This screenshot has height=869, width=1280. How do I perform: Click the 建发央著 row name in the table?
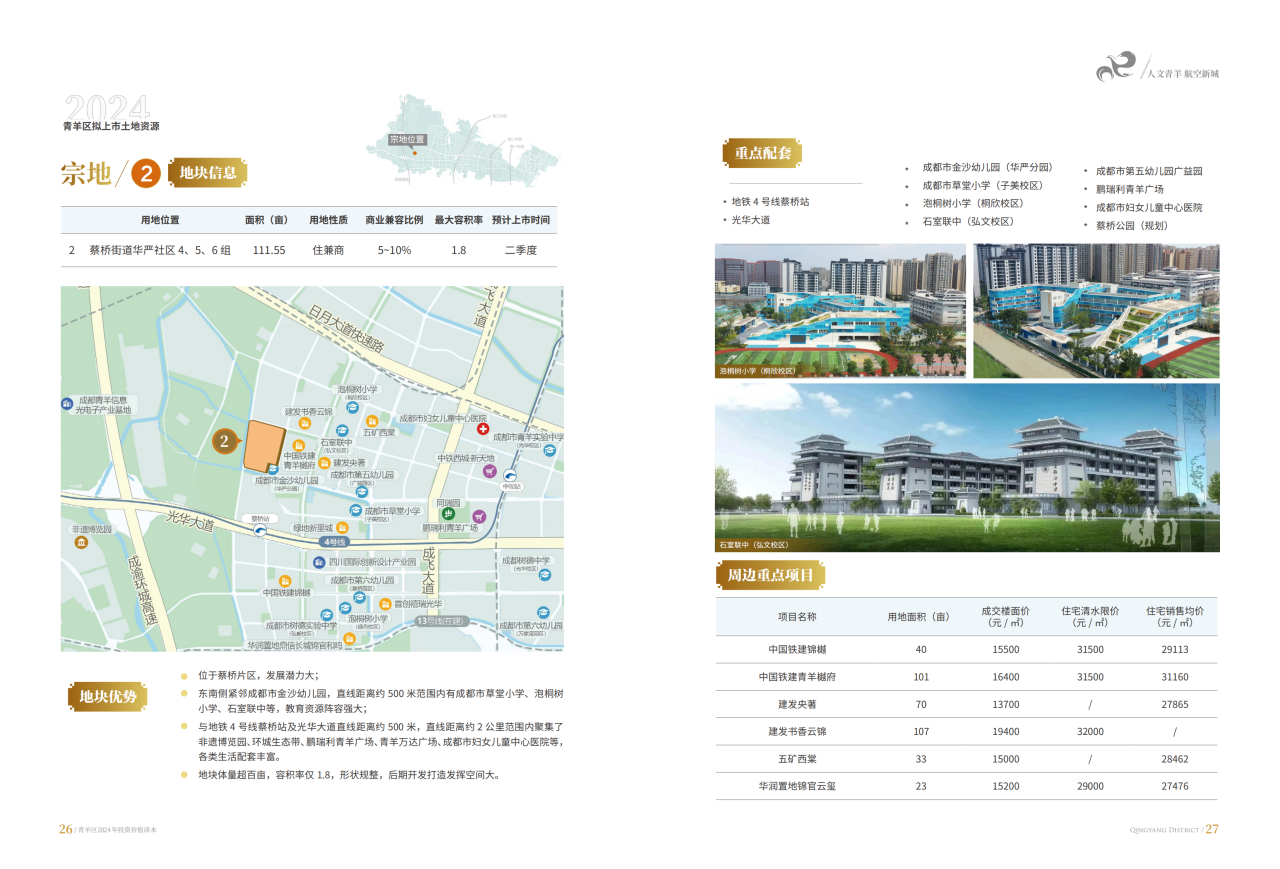click(x=797, y=704)
